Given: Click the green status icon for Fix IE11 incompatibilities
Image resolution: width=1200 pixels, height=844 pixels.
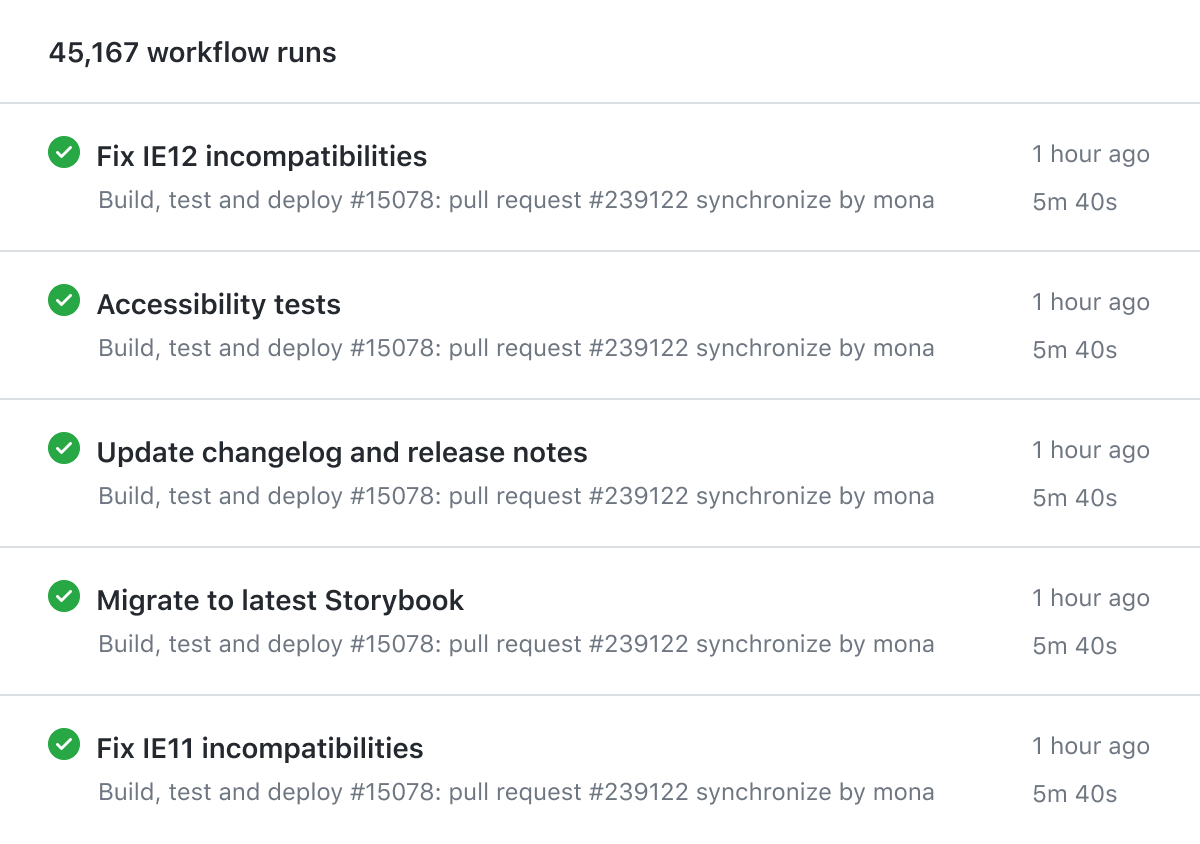Looking at the screenshot, I should pyautogui.click(x=64, y=745).
